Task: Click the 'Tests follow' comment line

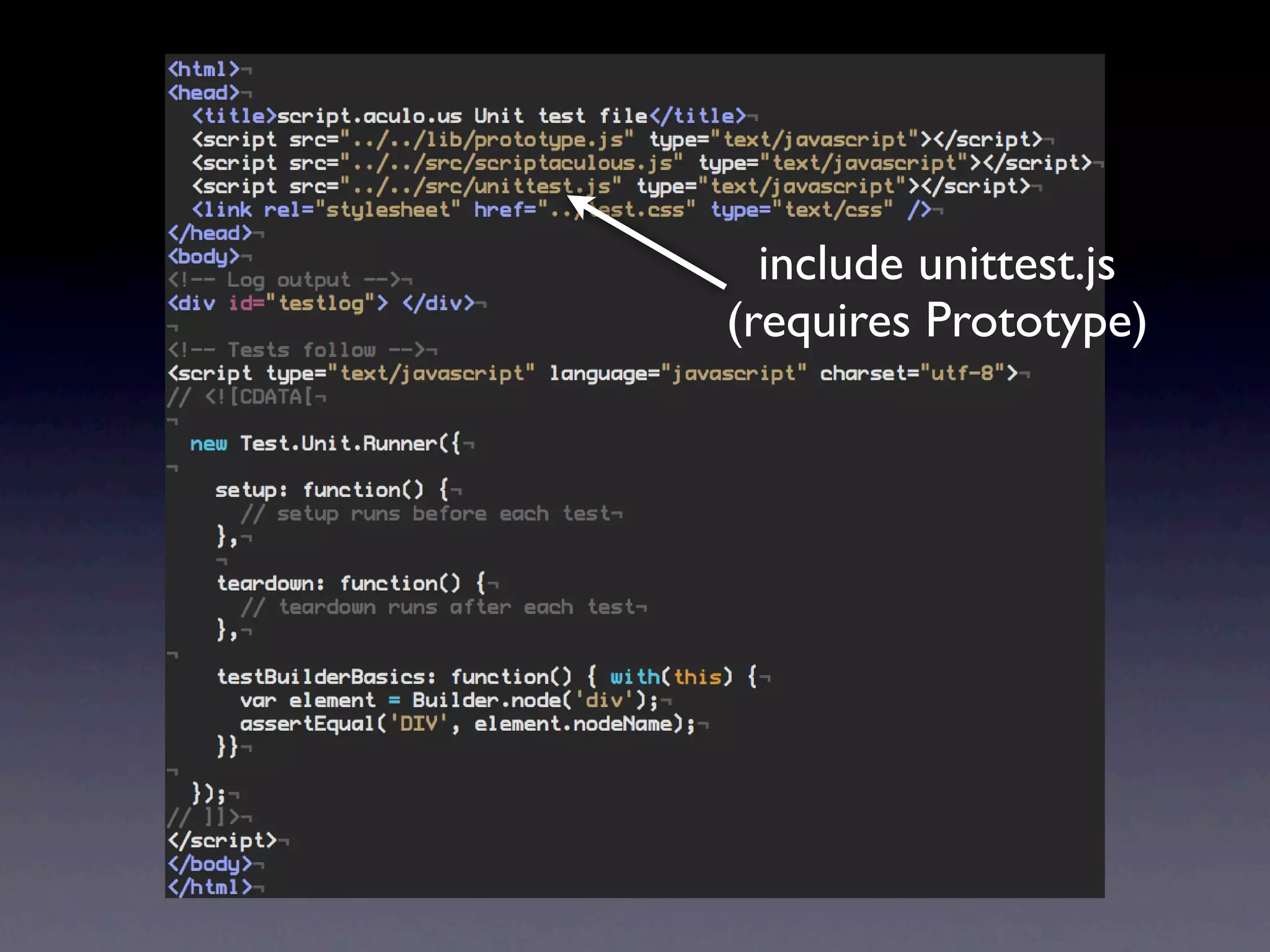Action: pyautogui.click(x=296, y=350)
